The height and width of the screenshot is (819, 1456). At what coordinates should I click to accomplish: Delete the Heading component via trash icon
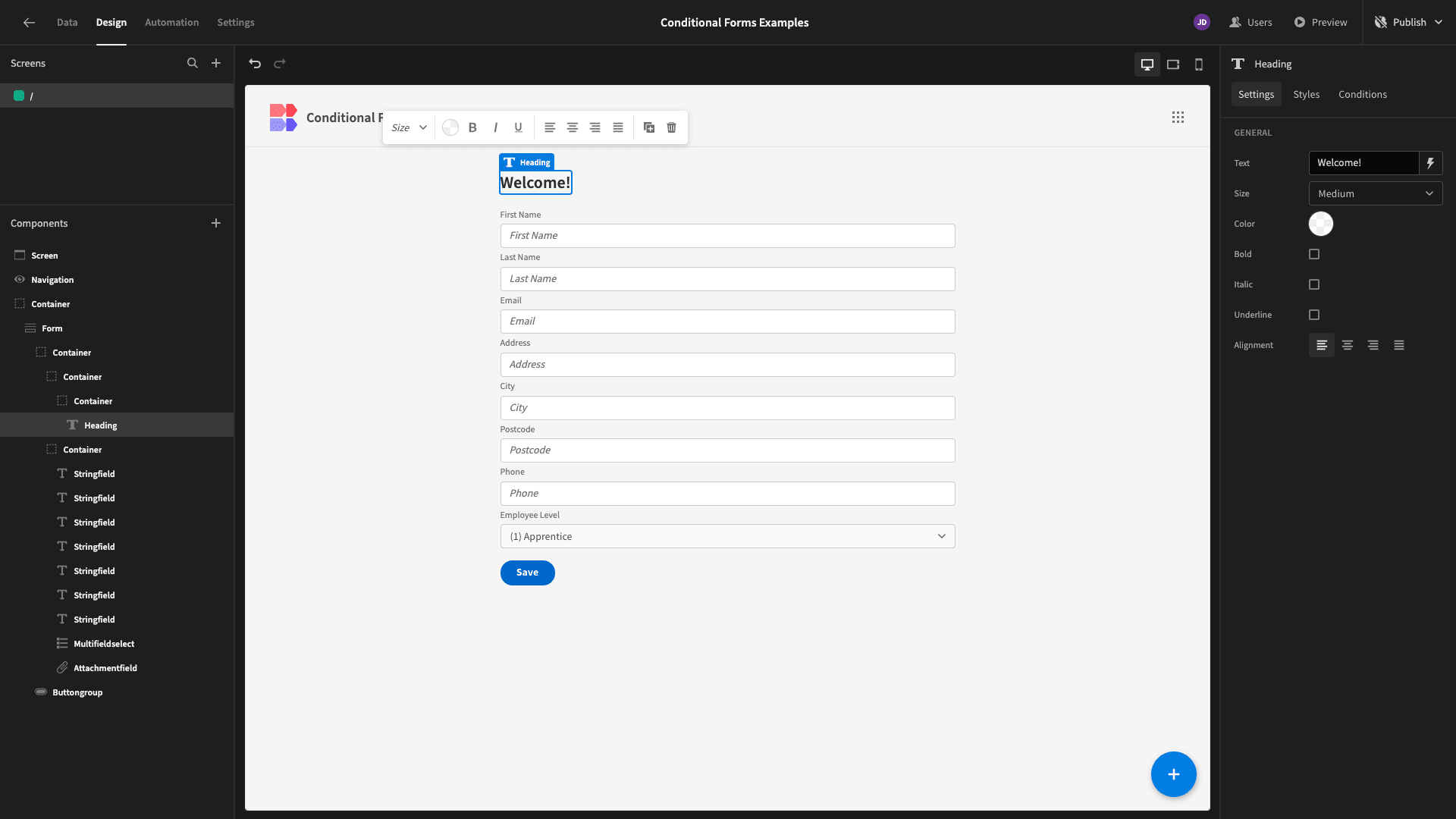[x=672, y=127]
